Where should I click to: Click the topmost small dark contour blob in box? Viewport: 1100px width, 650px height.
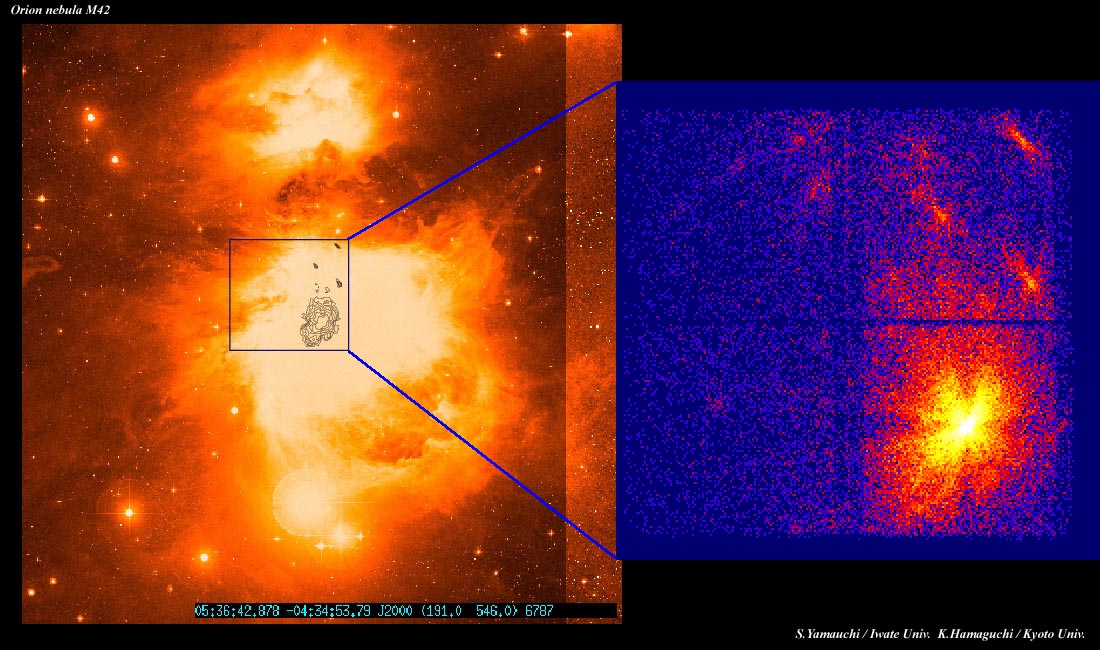338,244
